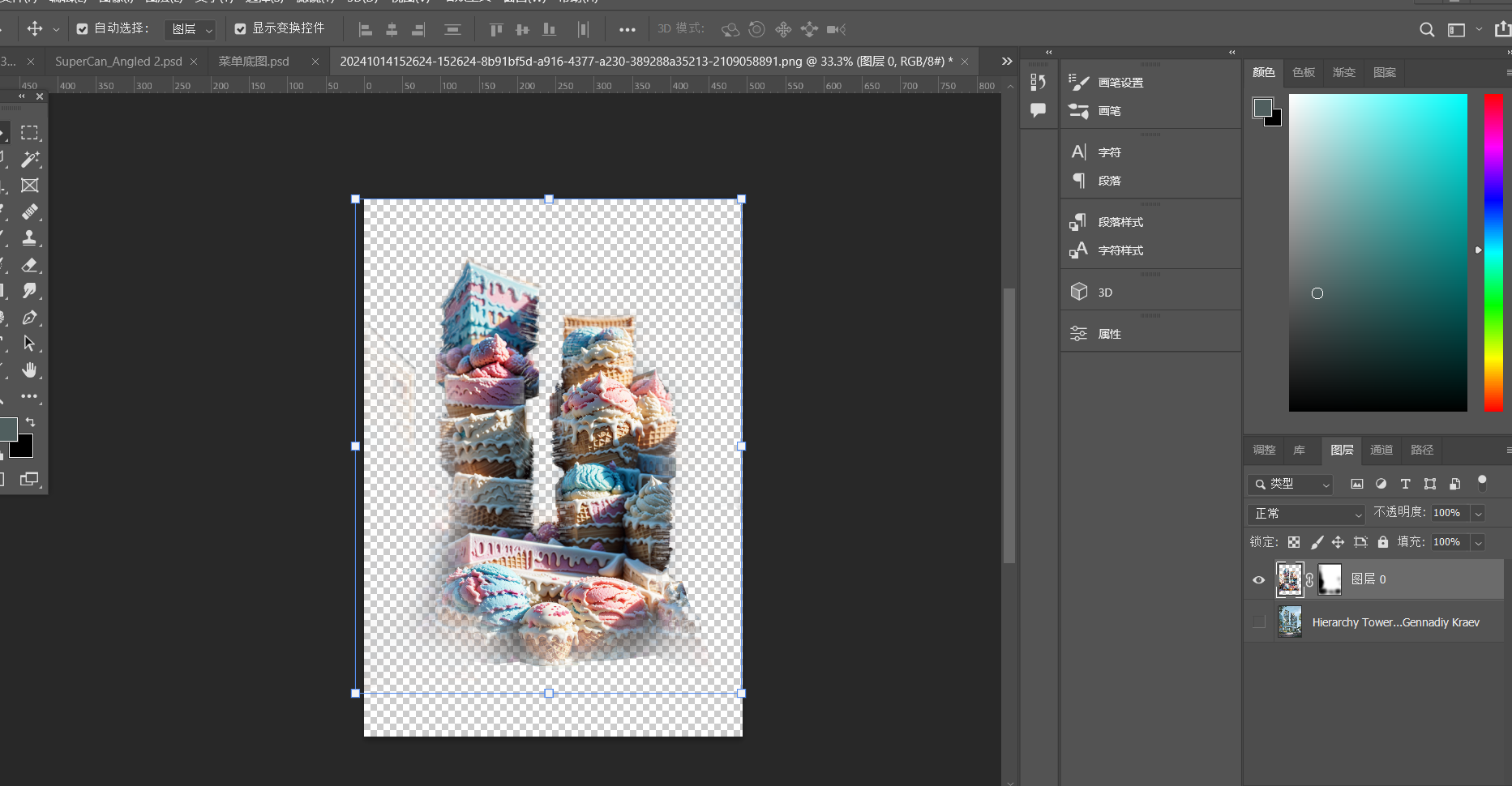This screenshot has height=786, width=1512.
Task: Open the 属性 properties panel
Action: 1109,334
